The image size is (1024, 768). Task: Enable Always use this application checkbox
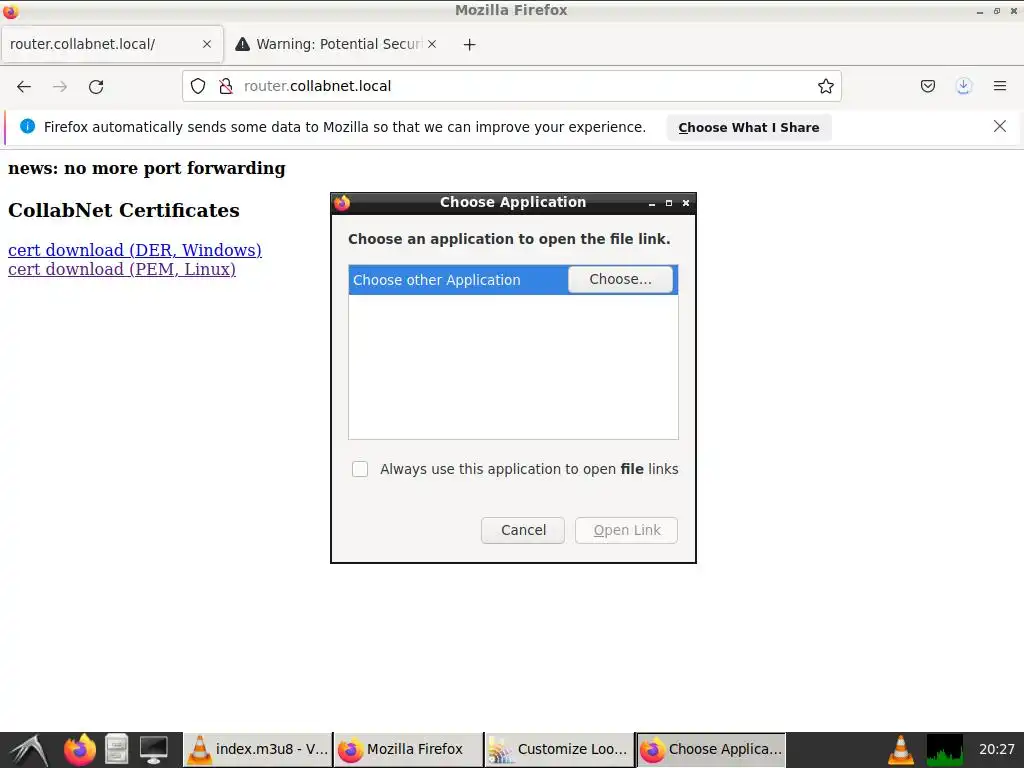pos(360,469)
